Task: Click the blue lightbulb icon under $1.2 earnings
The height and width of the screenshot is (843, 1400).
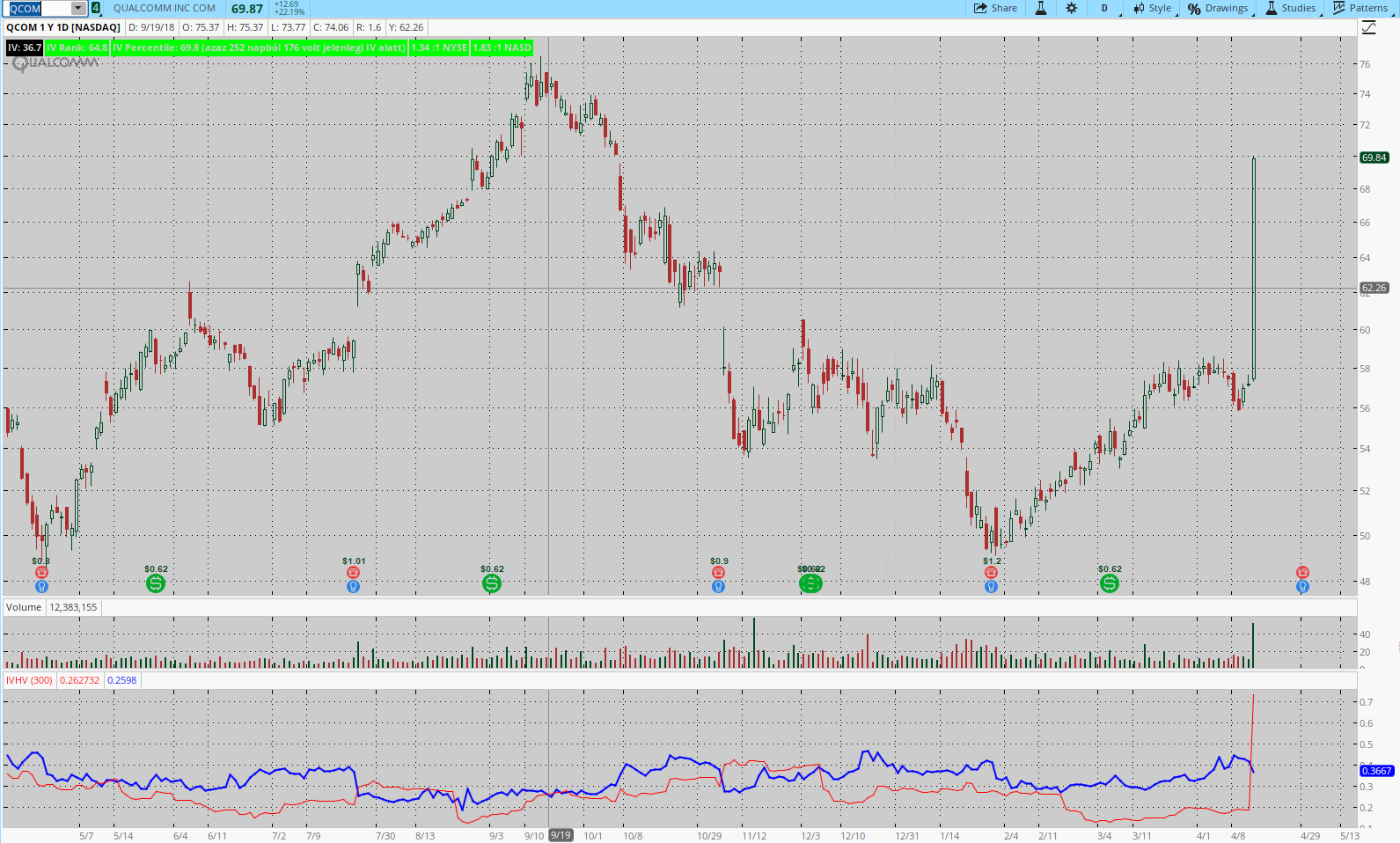Action: [x=991, y=586]
